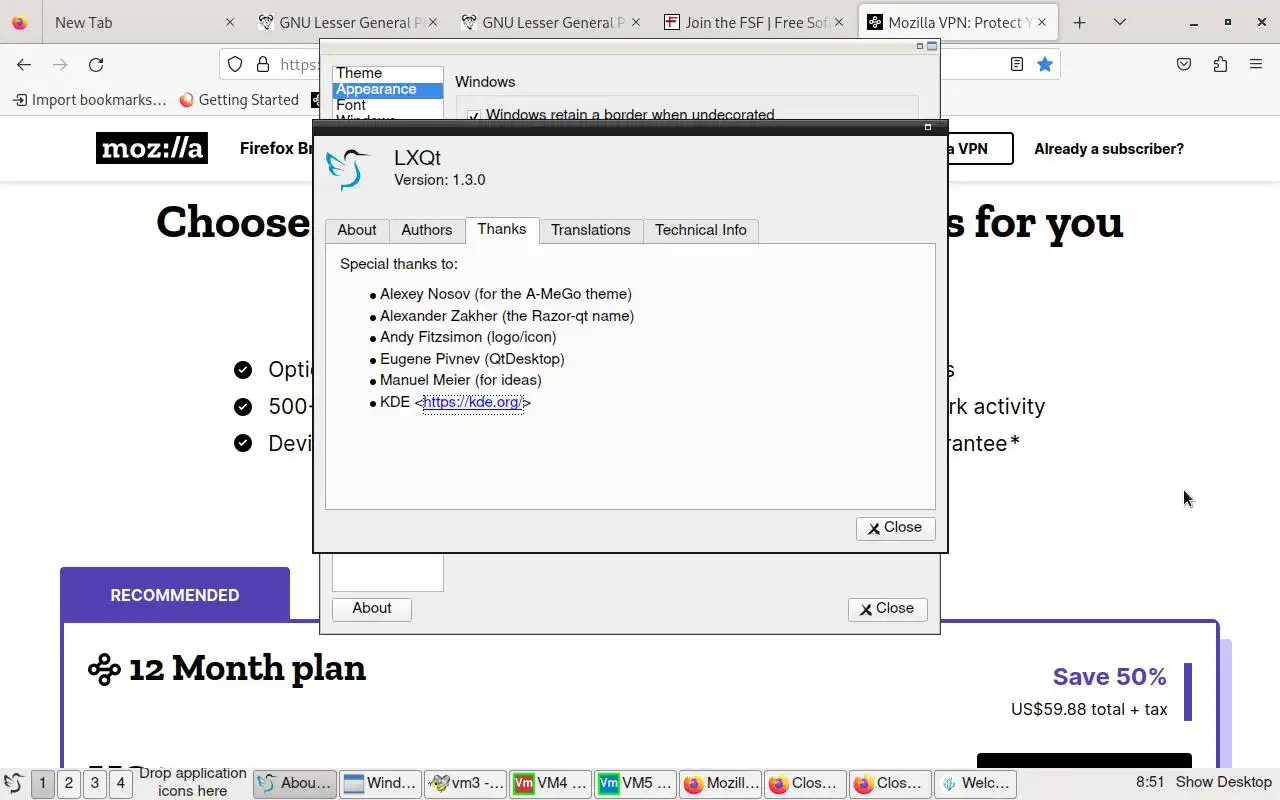Close the New Tab tab

tap(230, 22)
